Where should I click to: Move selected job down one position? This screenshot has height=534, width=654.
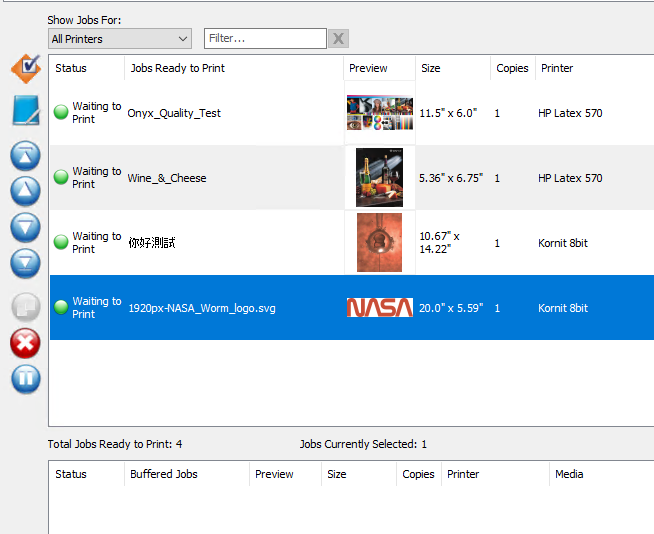(x=25, y=227)
